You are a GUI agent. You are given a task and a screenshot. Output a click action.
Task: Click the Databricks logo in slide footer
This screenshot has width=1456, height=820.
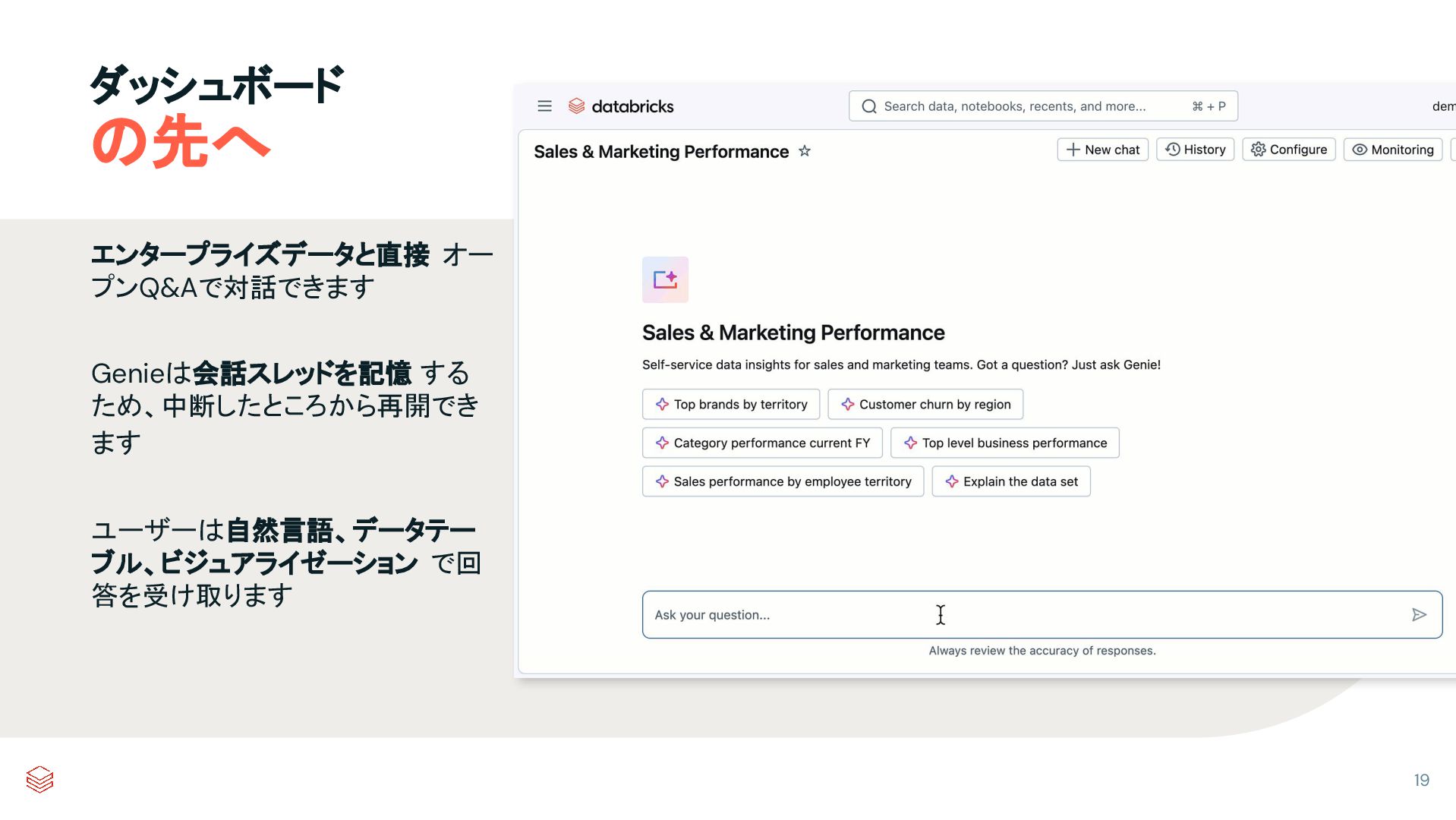pyautogui.click(x=39, y=780)
